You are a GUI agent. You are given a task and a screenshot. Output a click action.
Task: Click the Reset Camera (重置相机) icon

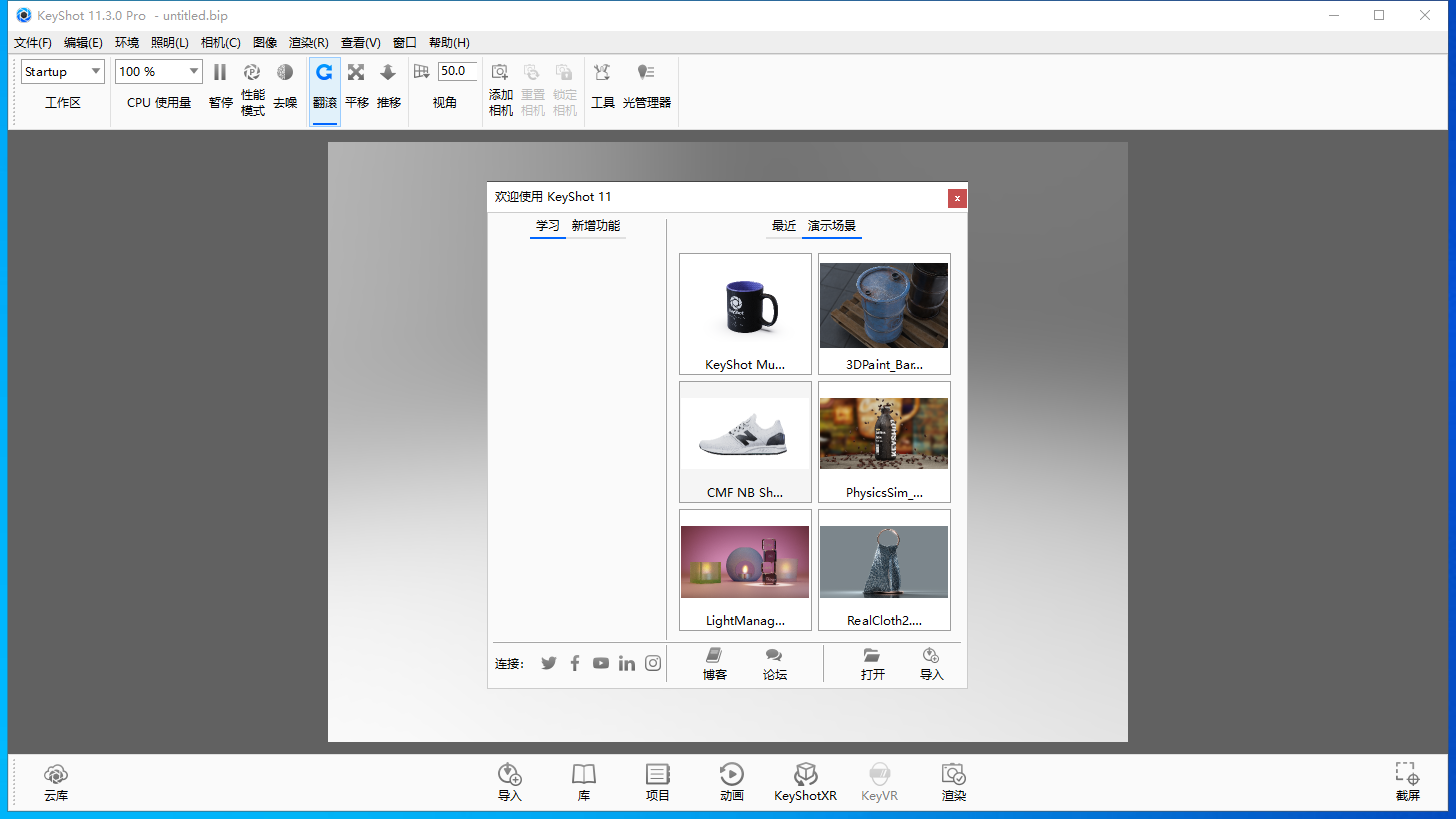point(532,72)
